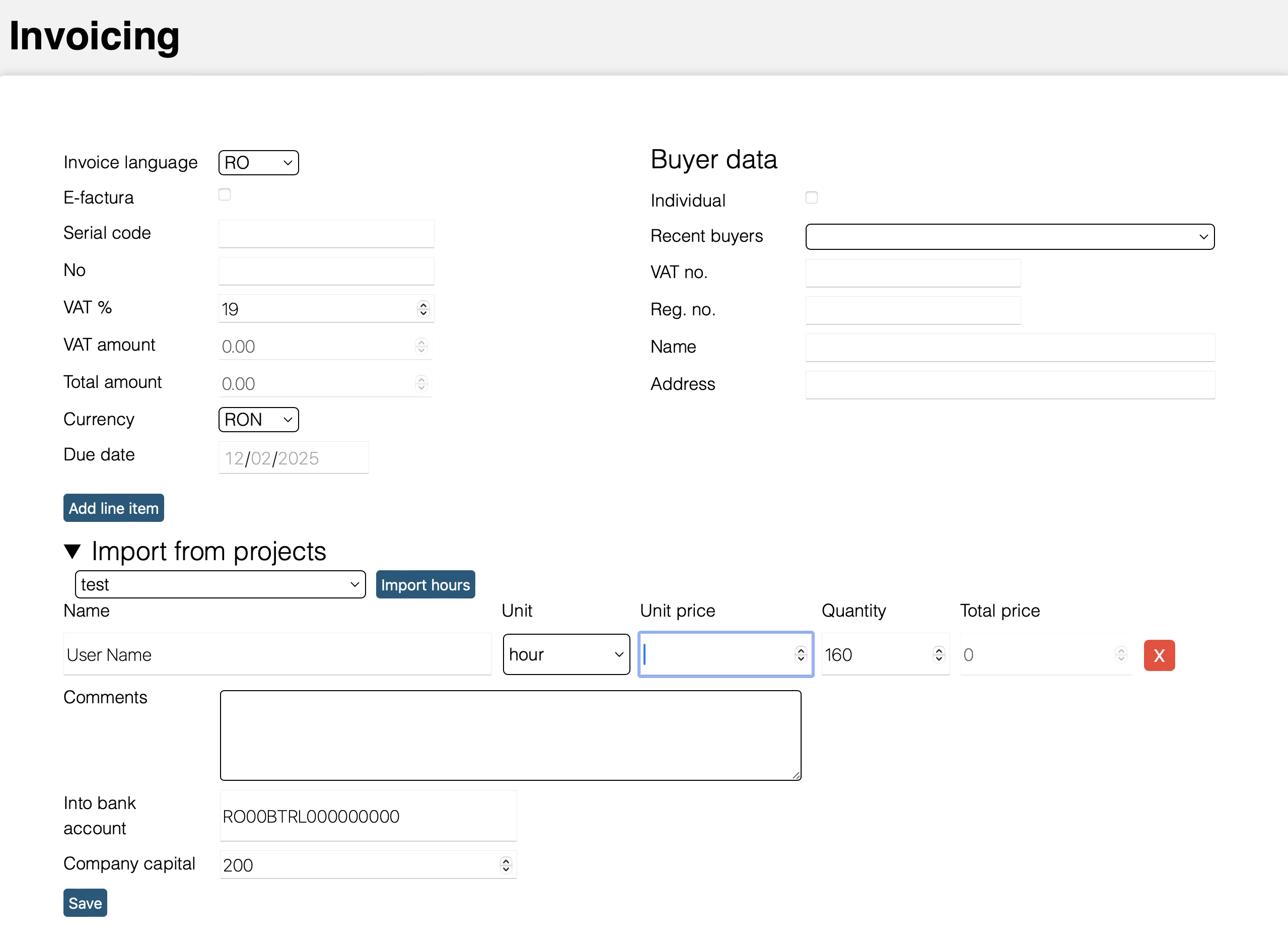Image resolution: width=1288 pixels, height=939 pixels.
Task: Click the Invoicing page heading
Action: [94, 36]
